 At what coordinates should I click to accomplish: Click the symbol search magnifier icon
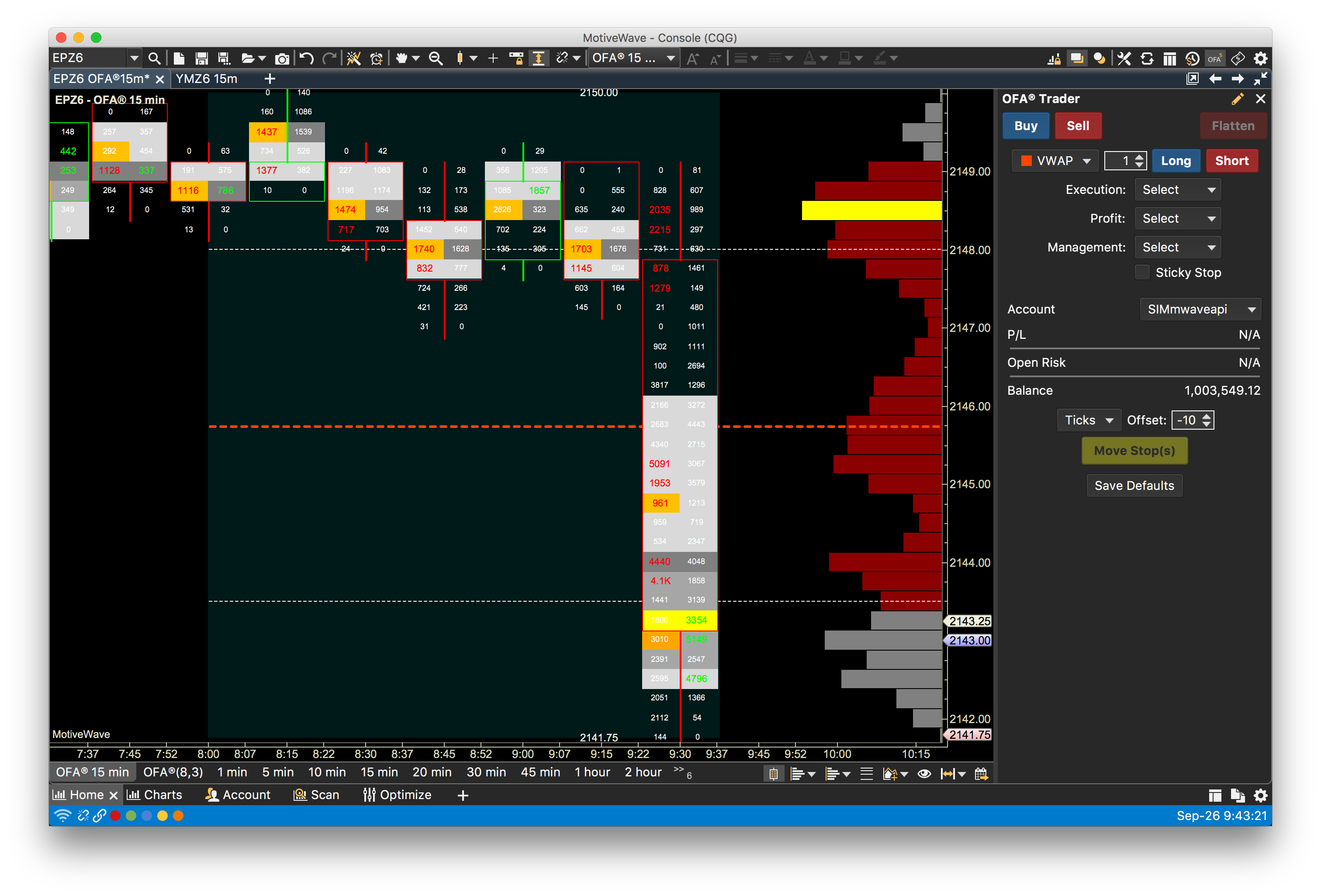click(x=154, y=58)
